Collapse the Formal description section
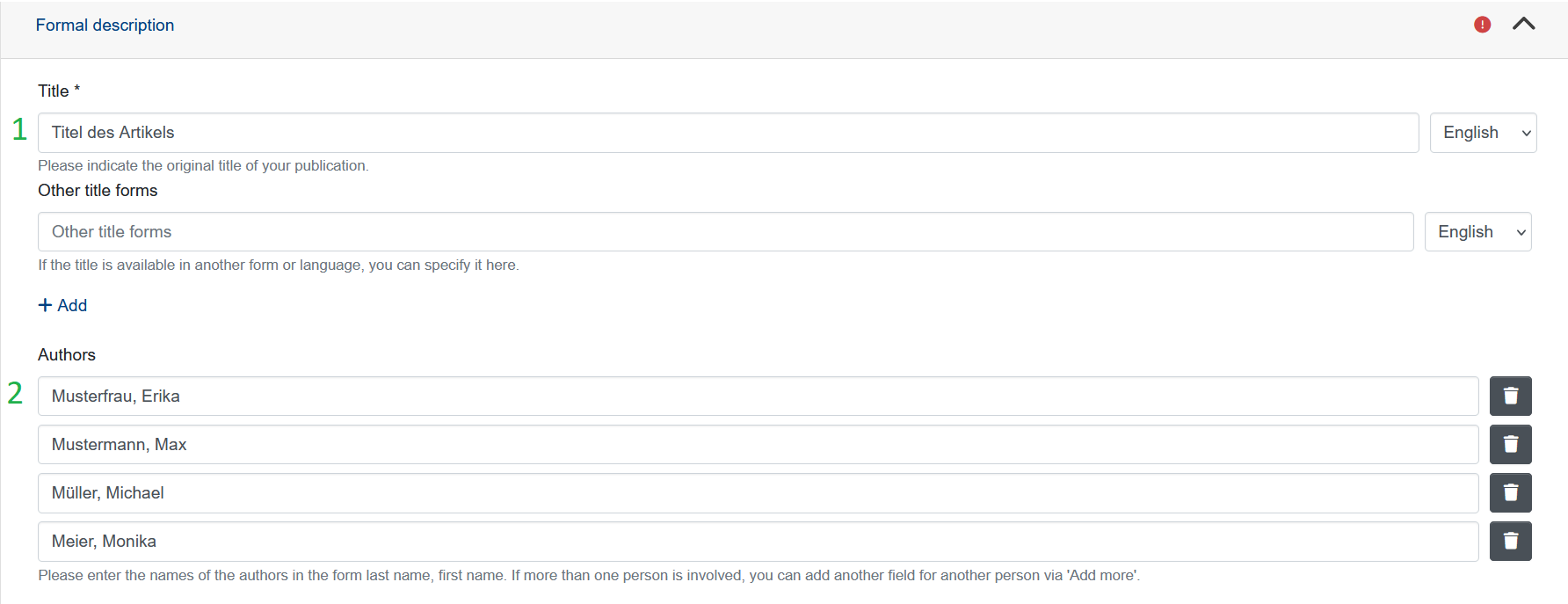Screen dimensions: 1568x604 (1523, 25)
